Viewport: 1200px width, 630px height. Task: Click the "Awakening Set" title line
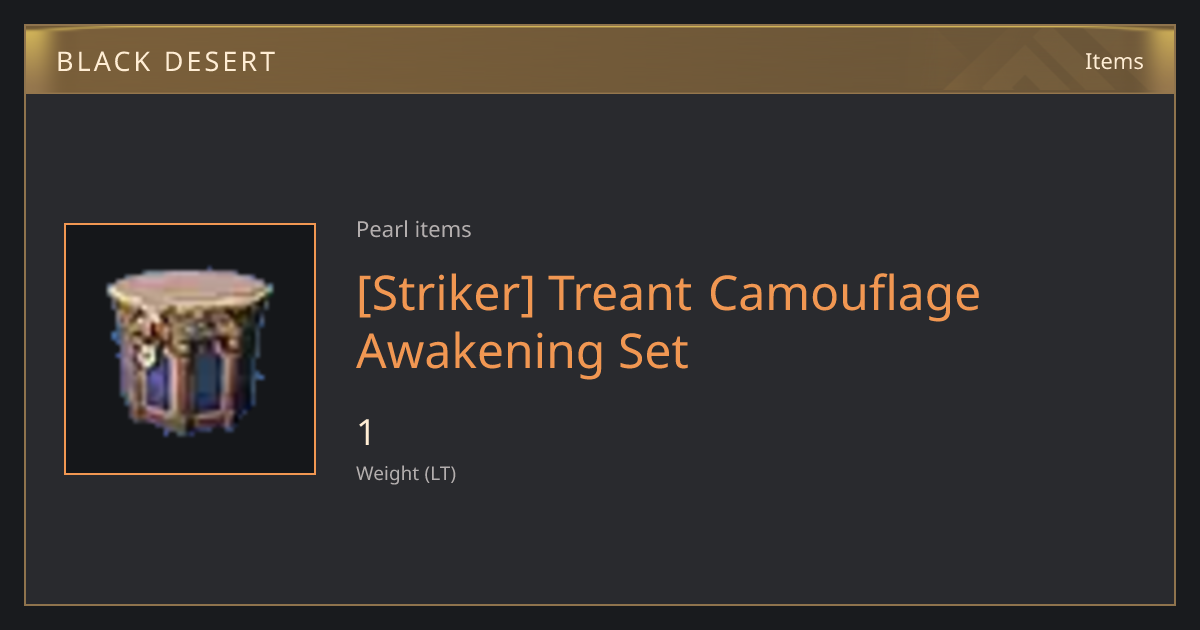pos(522,351)
